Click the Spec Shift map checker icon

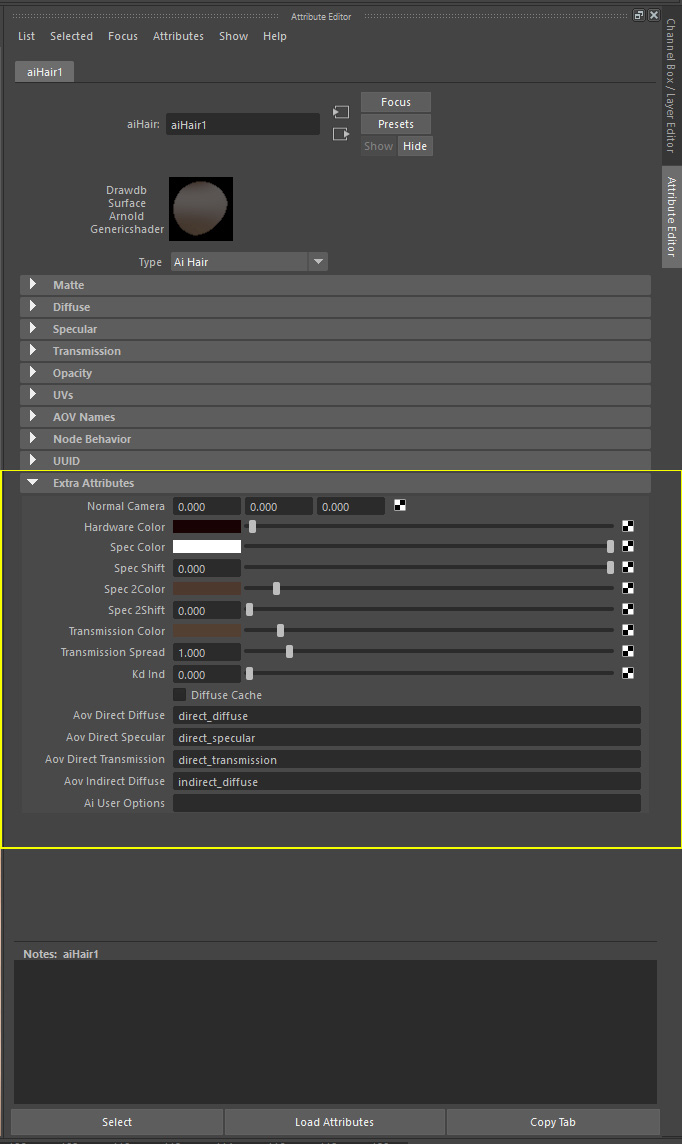(x=627, y=568)
